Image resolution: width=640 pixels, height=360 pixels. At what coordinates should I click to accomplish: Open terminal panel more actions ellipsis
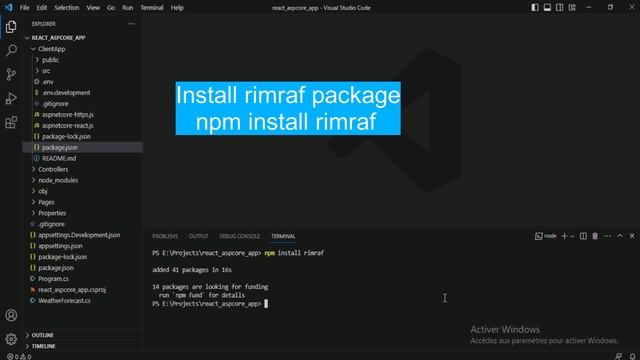pyautogui.click(x=608, y=236)
